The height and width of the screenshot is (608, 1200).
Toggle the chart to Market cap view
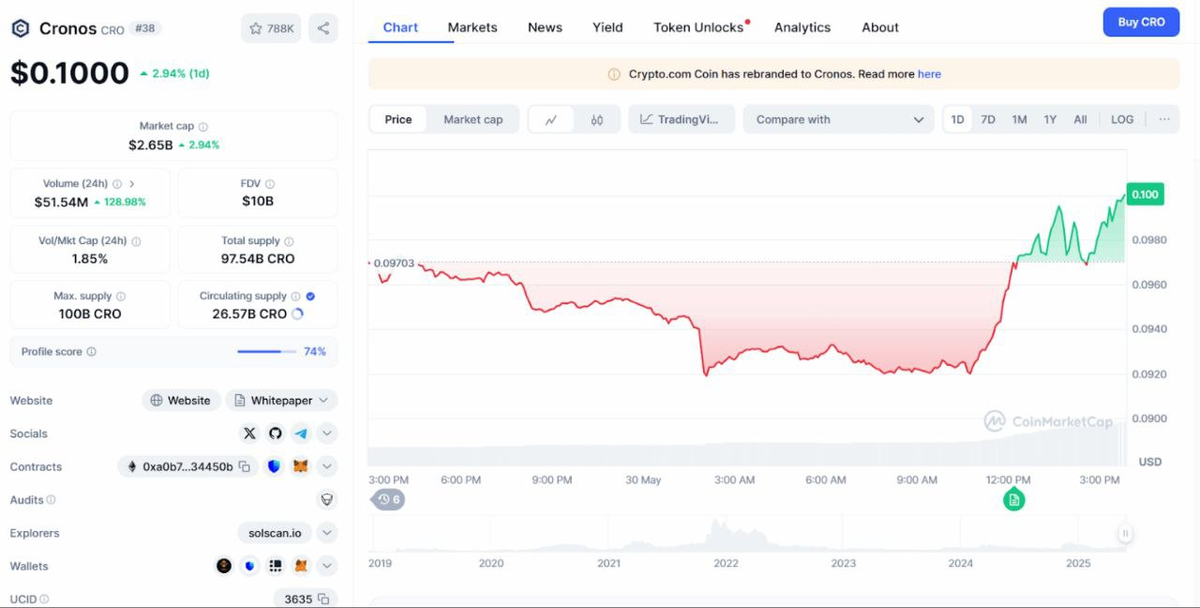coord(473,120)
